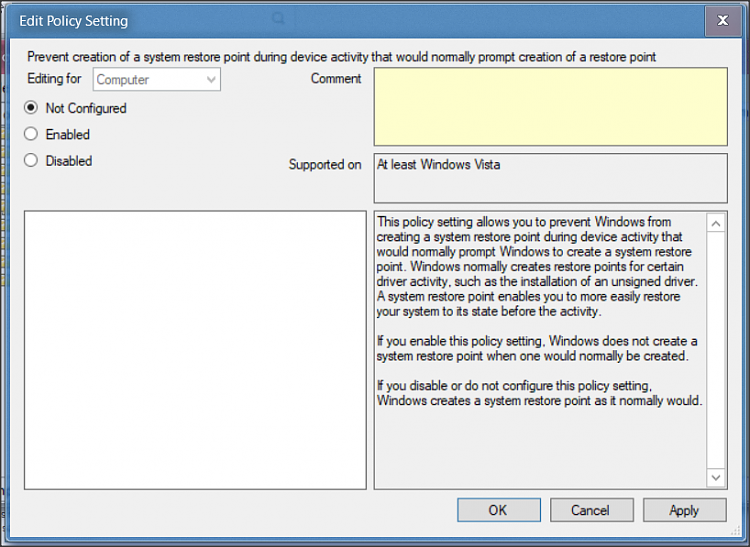750x547 pixels.
Task: Open the Editing for Computer dropdown
Action: point(157,80)
